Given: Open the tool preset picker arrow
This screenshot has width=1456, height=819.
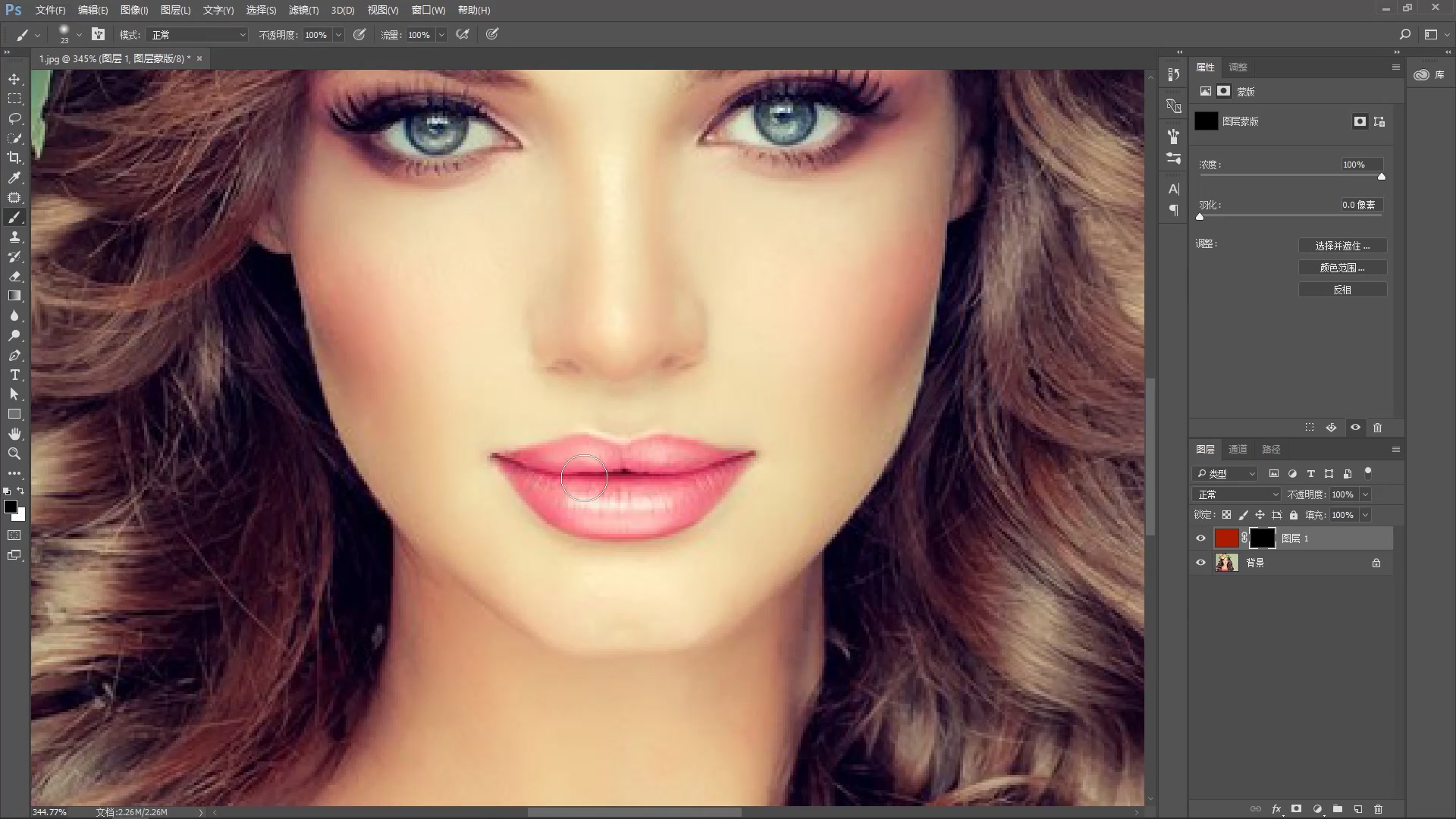Looking at the screenshot, I should pyautogui.click(x=37, y=35).
